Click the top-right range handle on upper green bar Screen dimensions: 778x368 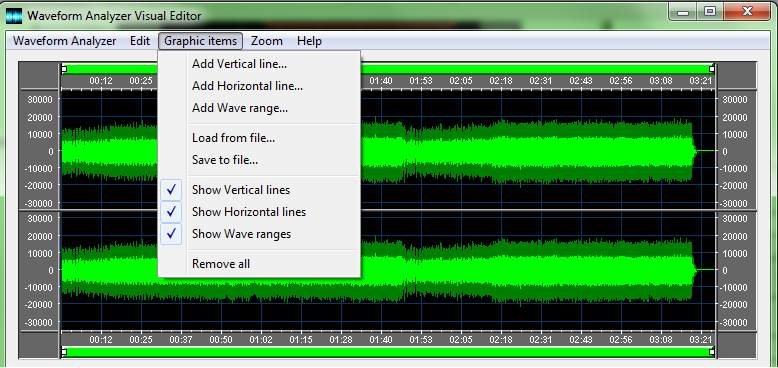click(713, 69)
